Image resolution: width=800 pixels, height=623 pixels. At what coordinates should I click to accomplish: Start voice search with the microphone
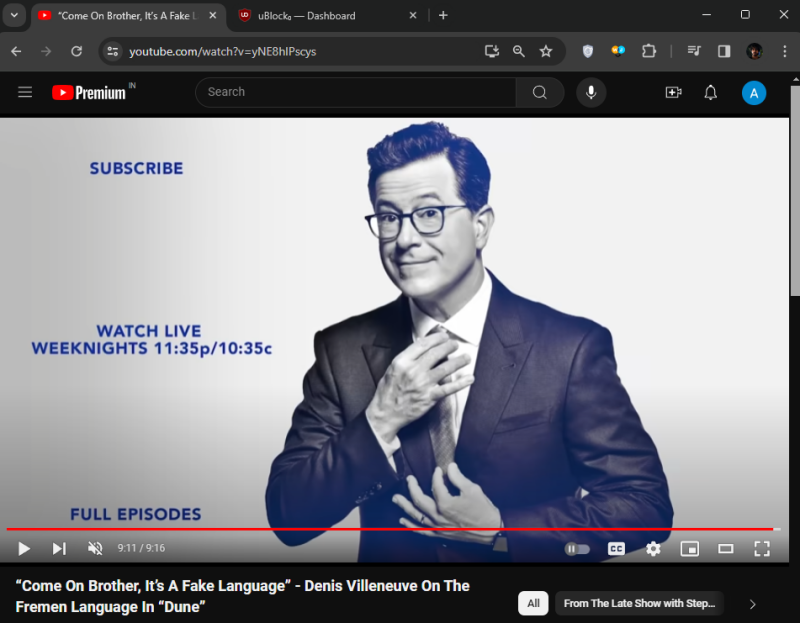tap(591, 92)
